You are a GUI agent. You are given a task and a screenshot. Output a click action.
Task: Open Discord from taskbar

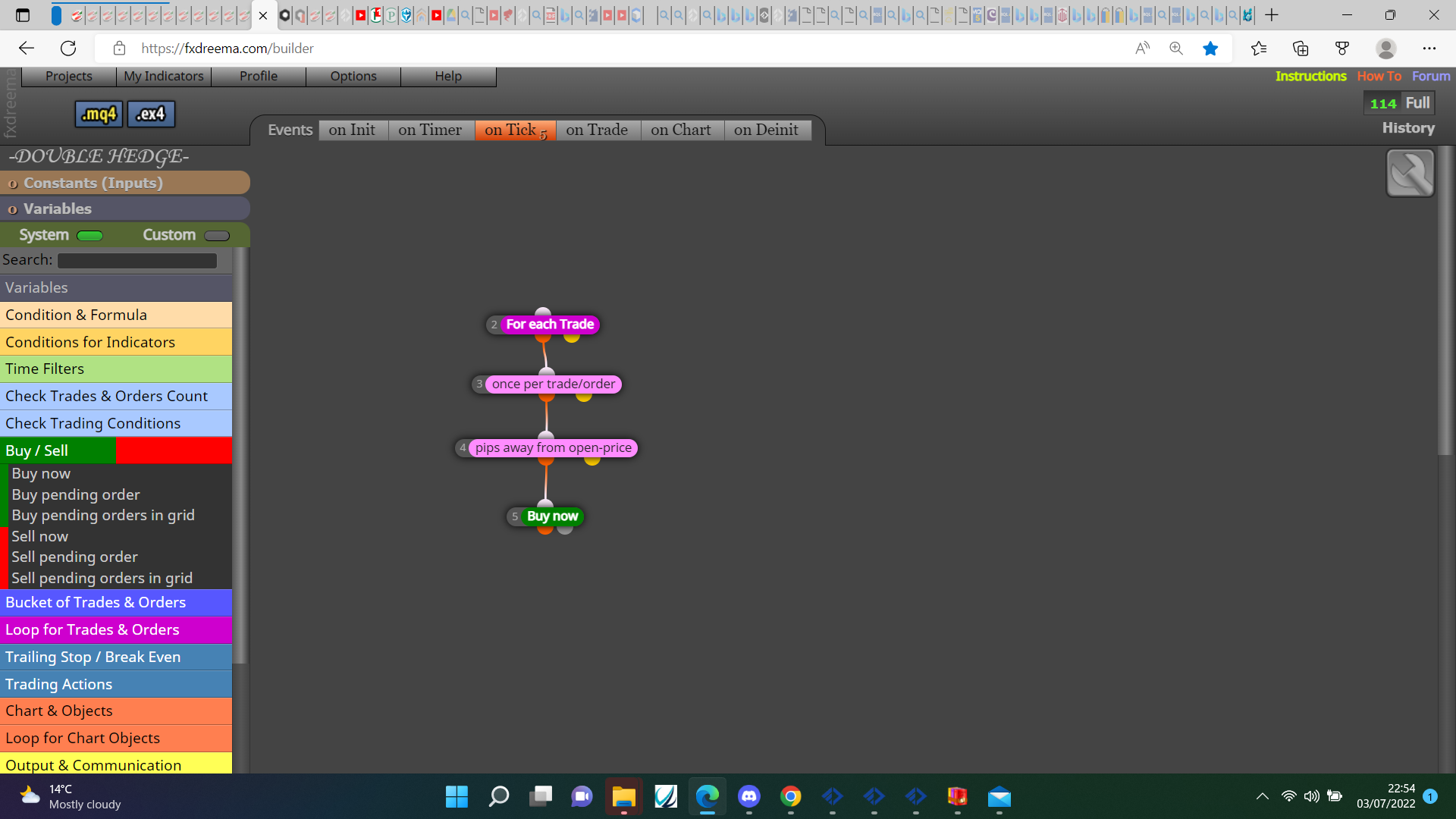click(749, 796)
